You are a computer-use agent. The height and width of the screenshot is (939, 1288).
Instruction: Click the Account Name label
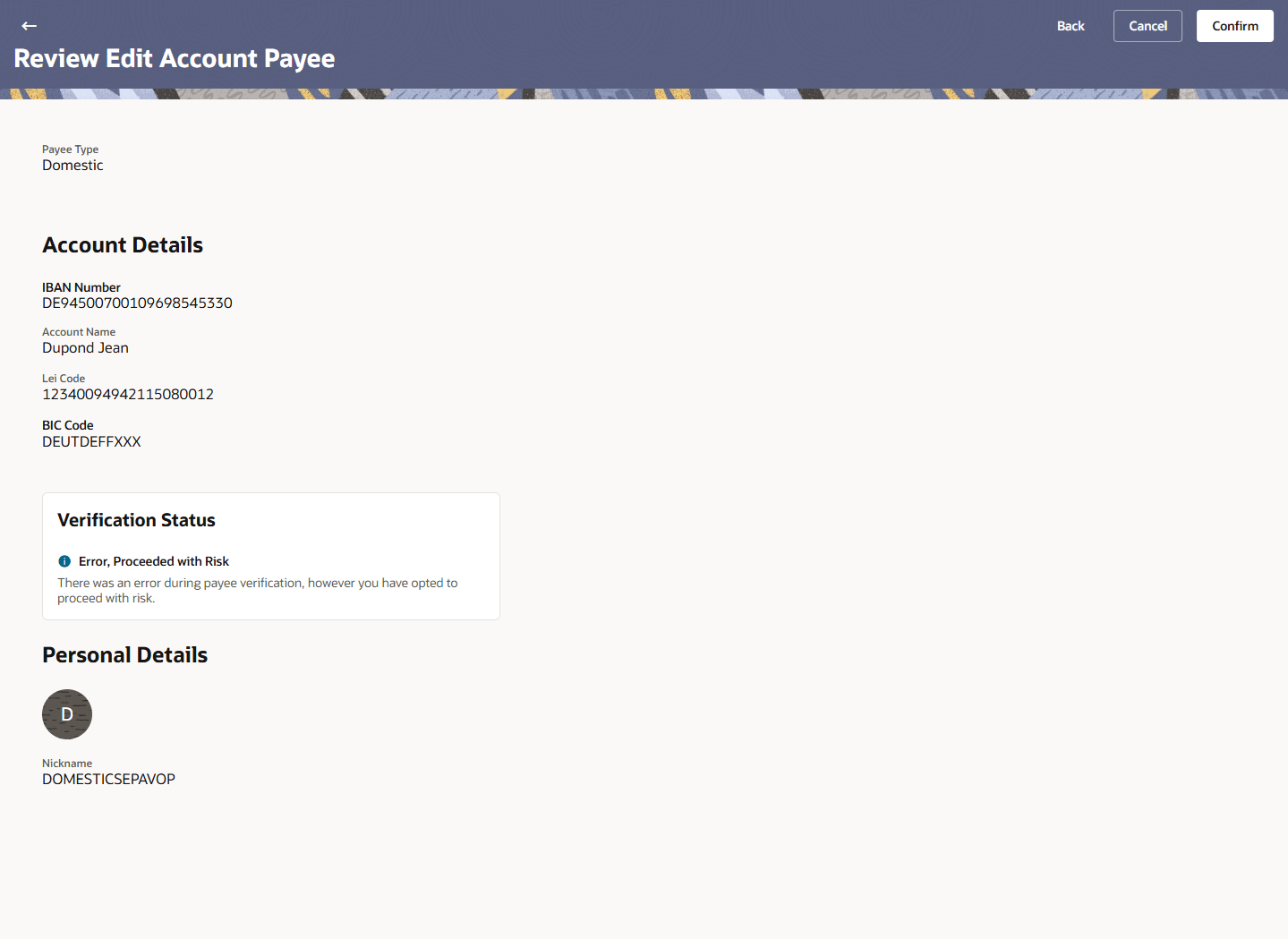click(79, 332)
